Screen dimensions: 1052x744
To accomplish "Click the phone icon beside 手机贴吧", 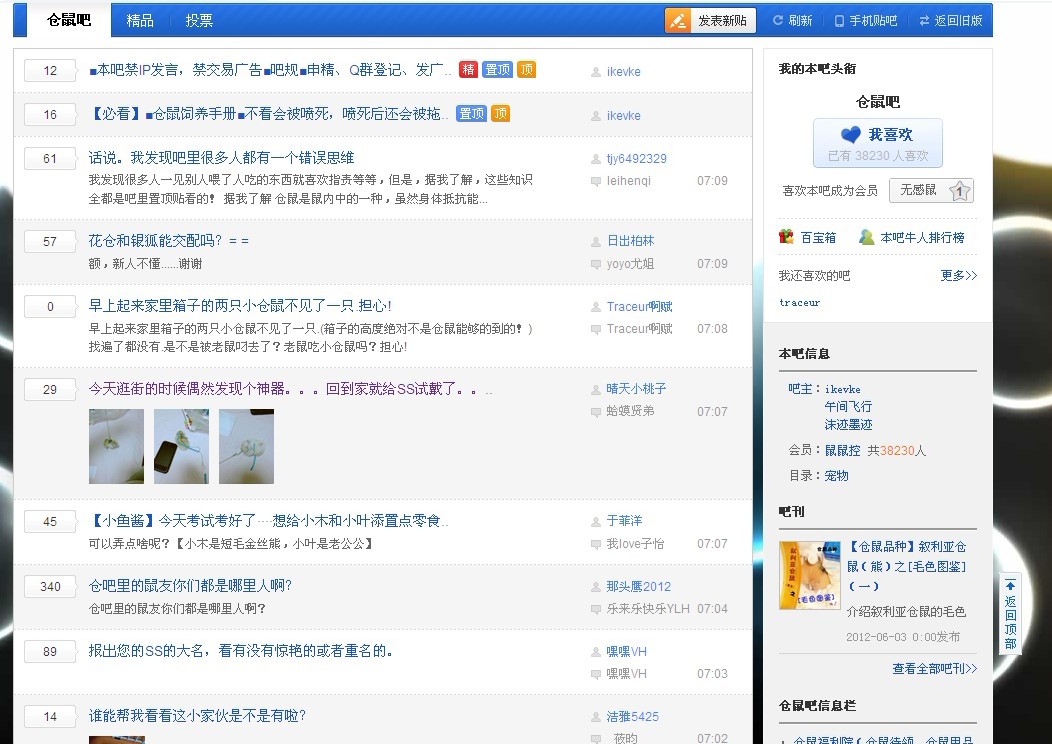I will 839,21.
